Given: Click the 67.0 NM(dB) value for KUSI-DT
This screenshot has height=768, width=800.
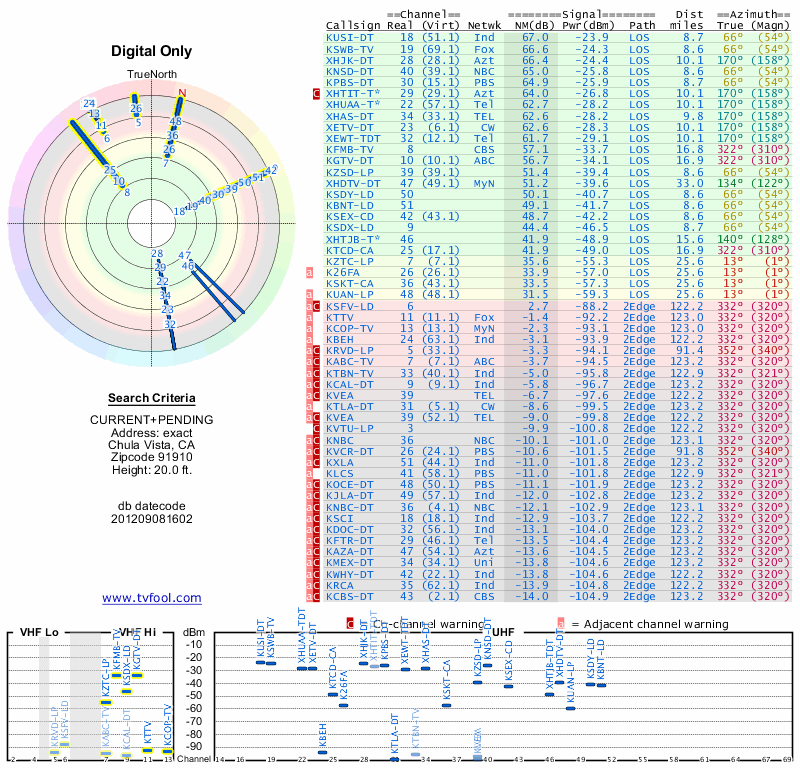Looking at the screenshot, I should point(535,38).
